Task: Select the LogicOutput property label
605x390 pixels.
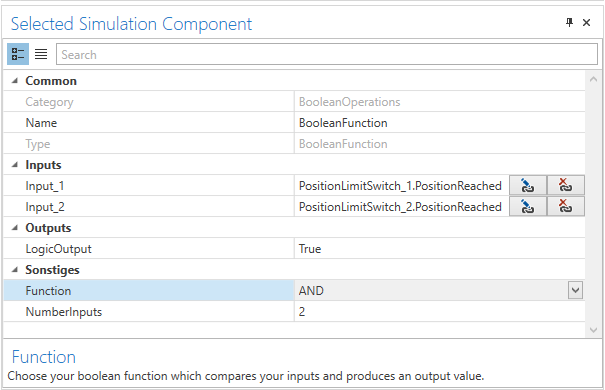Action: pos(59,249)
